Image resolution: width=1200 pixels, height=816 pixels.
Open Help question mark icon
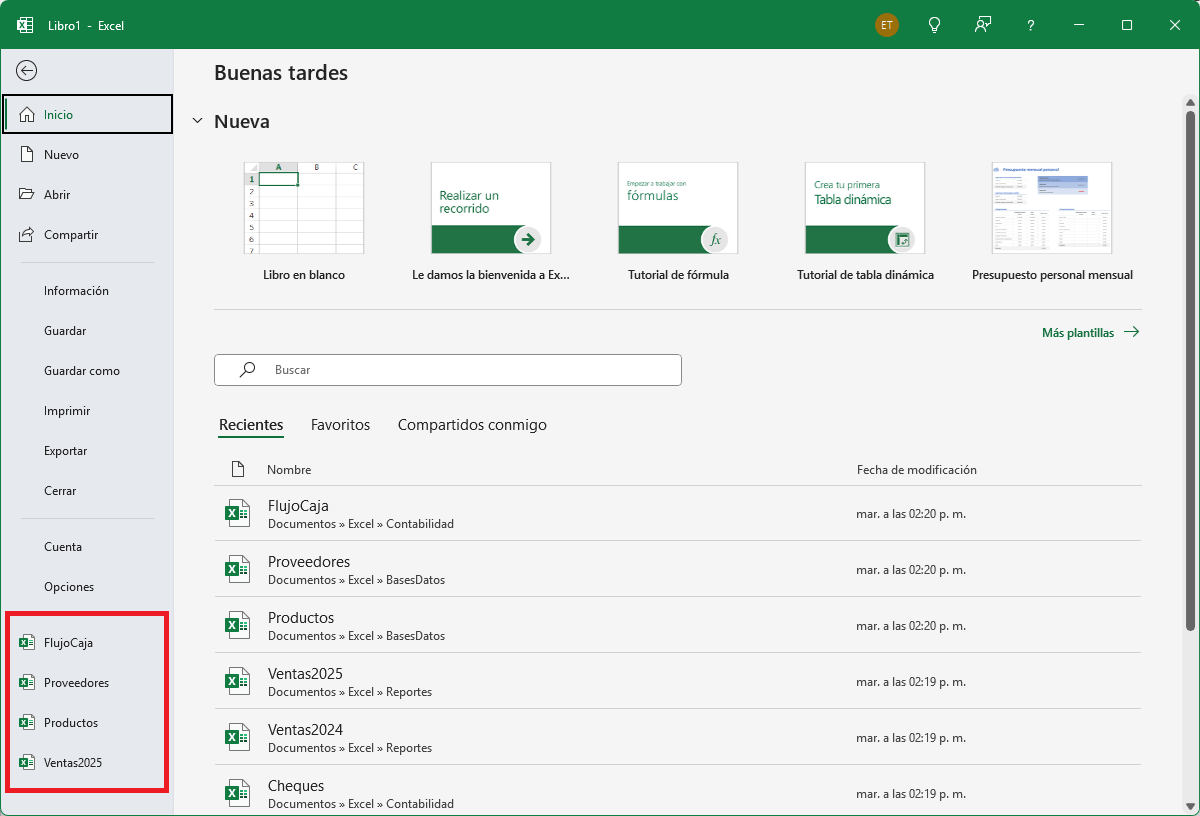[1031, 25]
